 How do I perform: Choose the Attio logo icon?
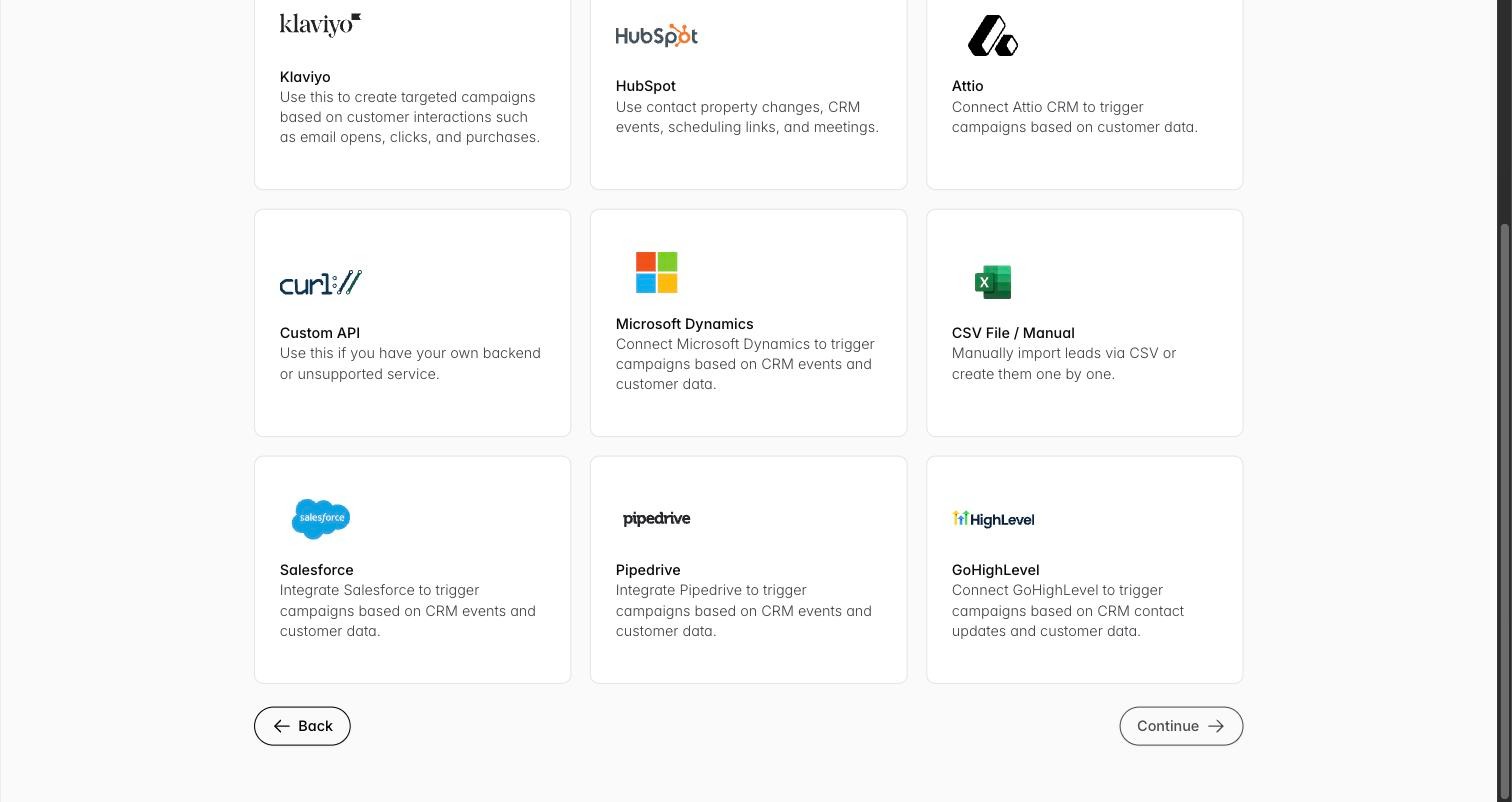[x=993, y=35]
